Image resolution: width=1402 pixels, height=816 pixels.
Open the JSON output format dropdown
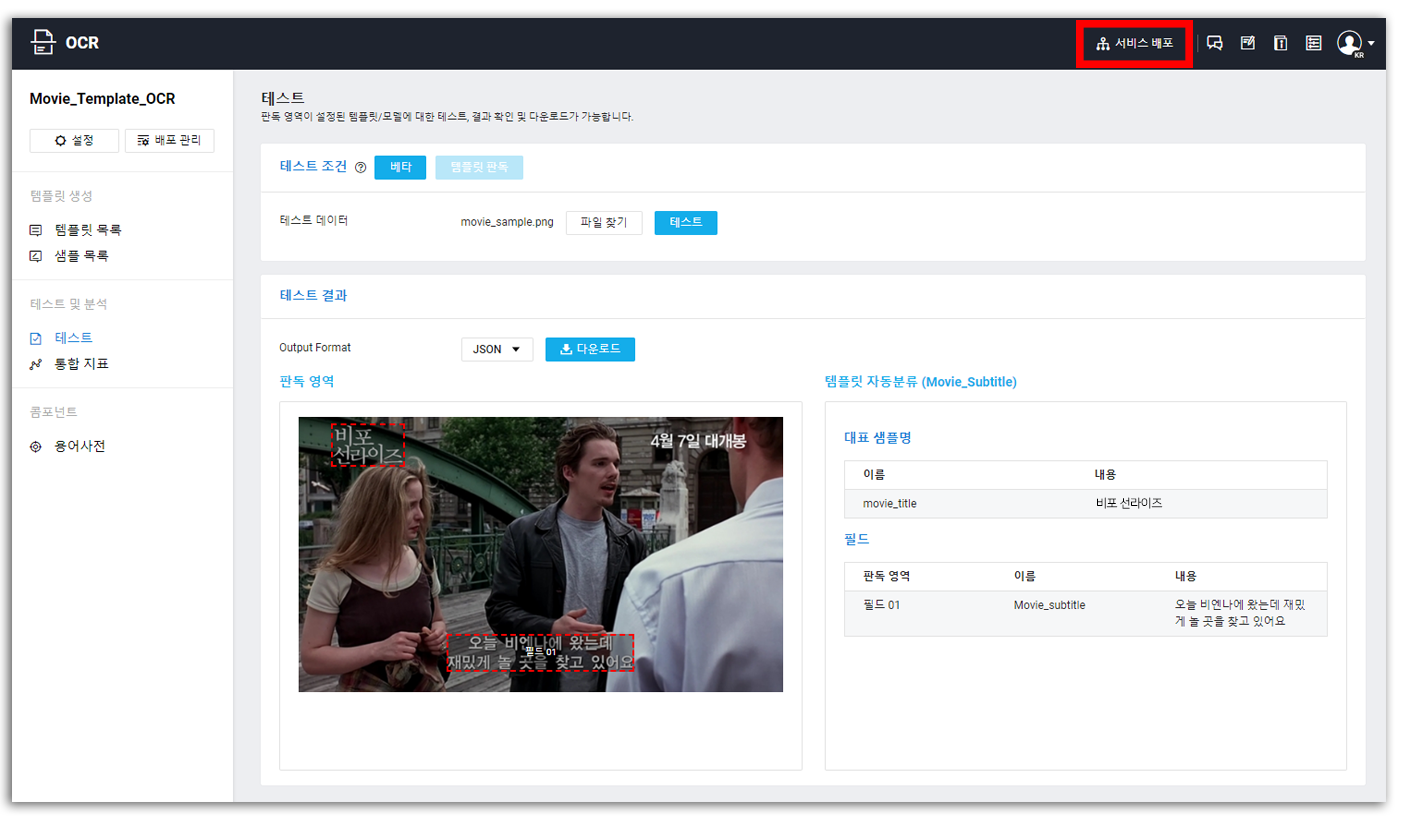click(x=497, y=349)
